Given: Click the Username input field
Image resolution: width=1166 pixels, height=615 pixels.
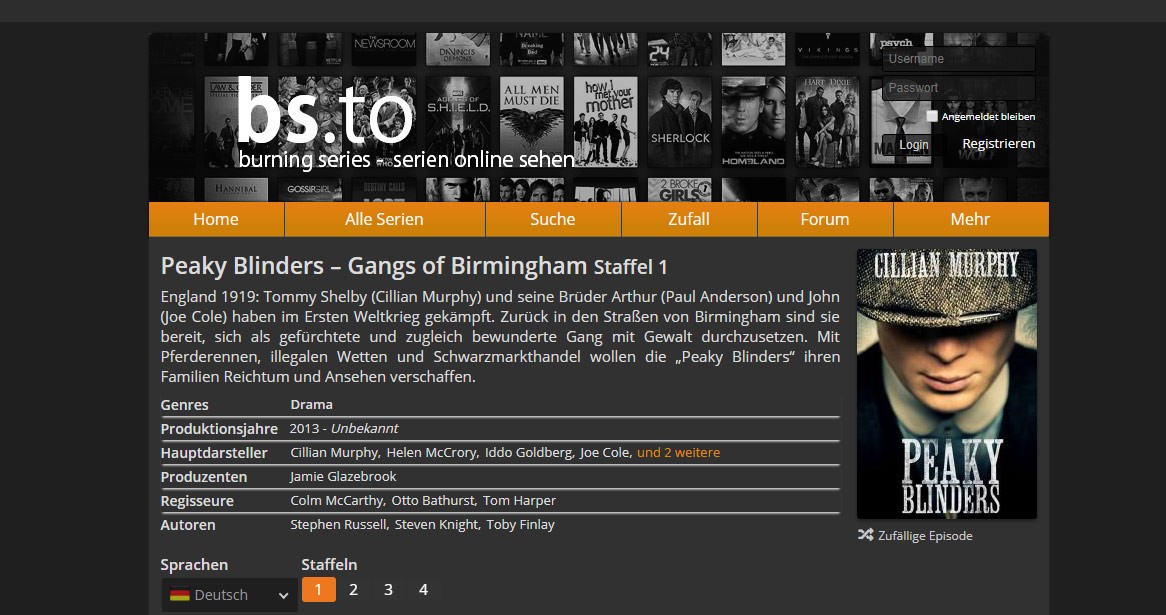Looking at the screenshot, I should coord(959,59).
